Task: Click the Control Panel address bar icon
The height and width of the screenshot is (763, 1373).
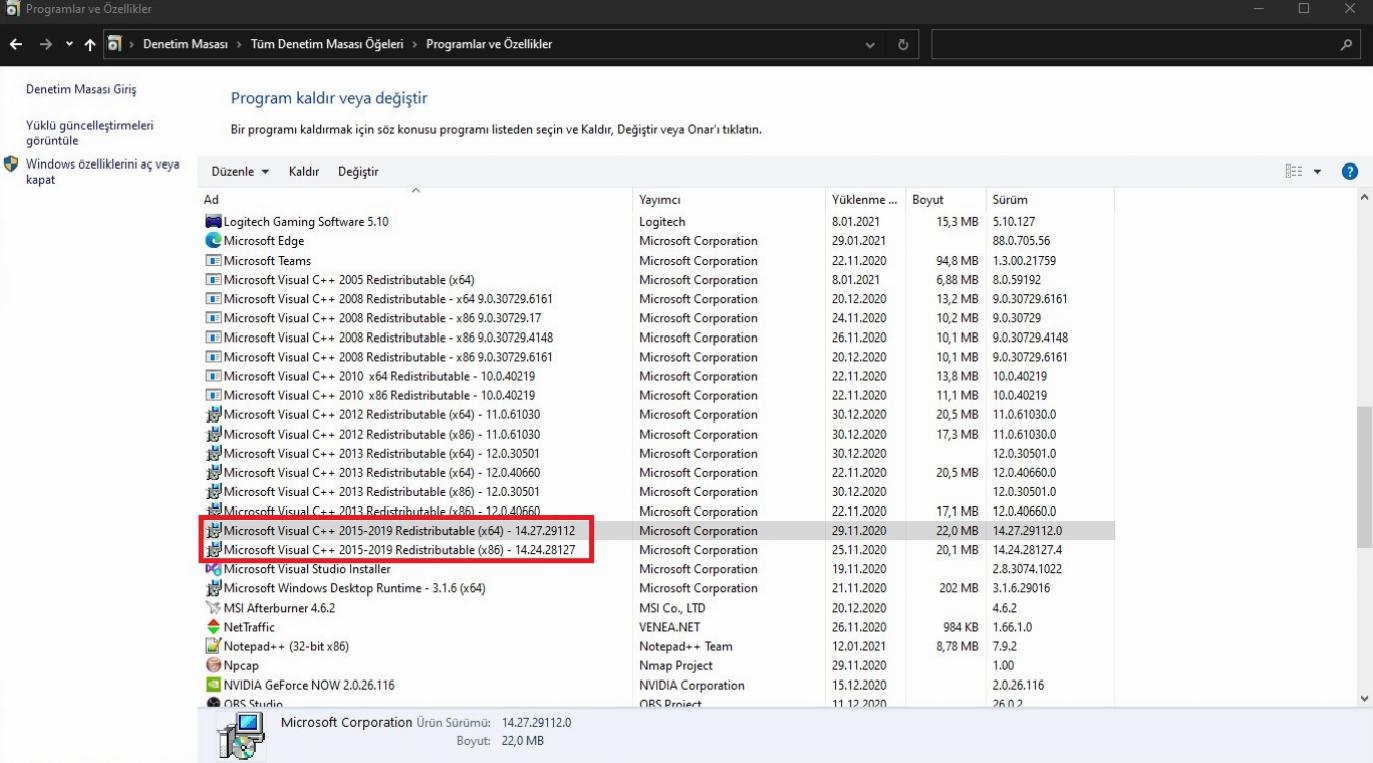Action: pos(115,45)
